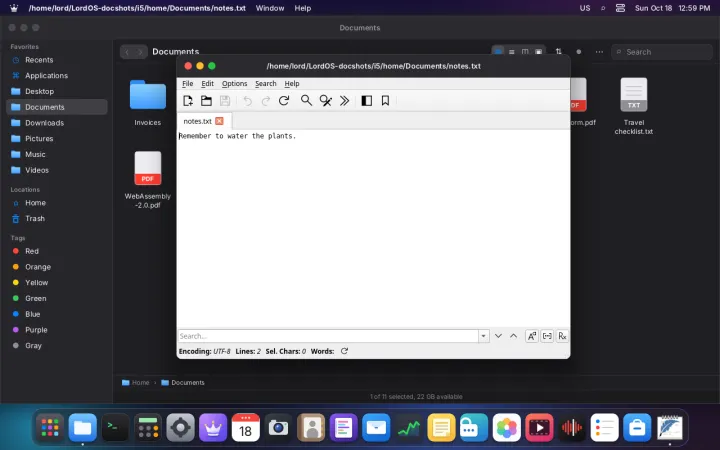
Task: Open Find with the magnifier toolbar icon
Action: pos(306,101)
